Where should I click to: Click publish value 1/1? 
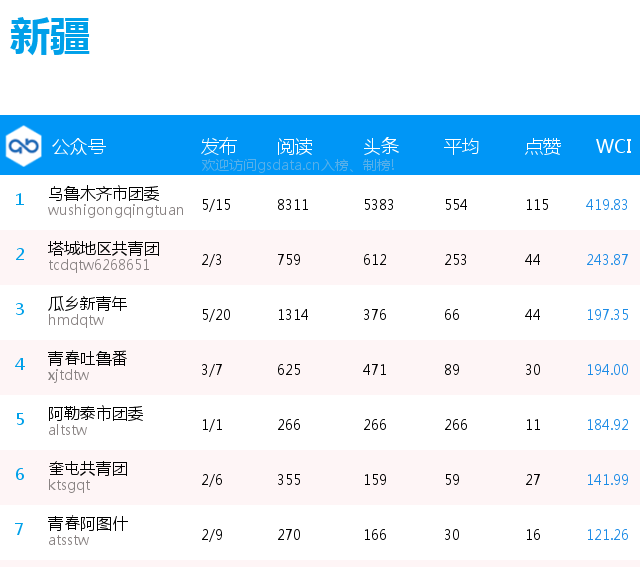(212, 425)
